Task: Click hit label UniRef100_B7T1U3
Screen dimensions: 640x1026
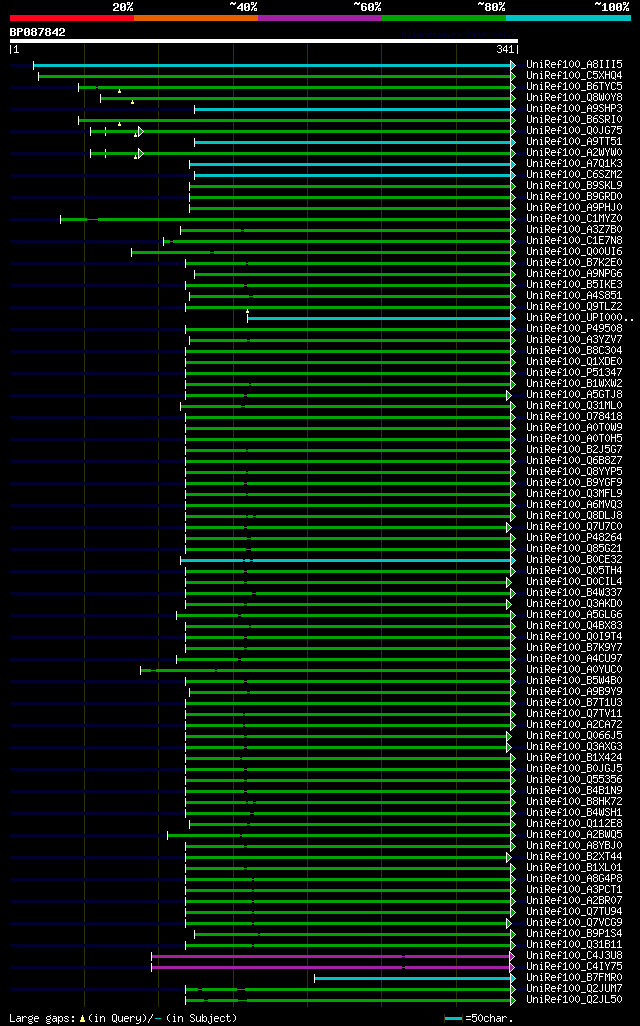Action: 574,702
